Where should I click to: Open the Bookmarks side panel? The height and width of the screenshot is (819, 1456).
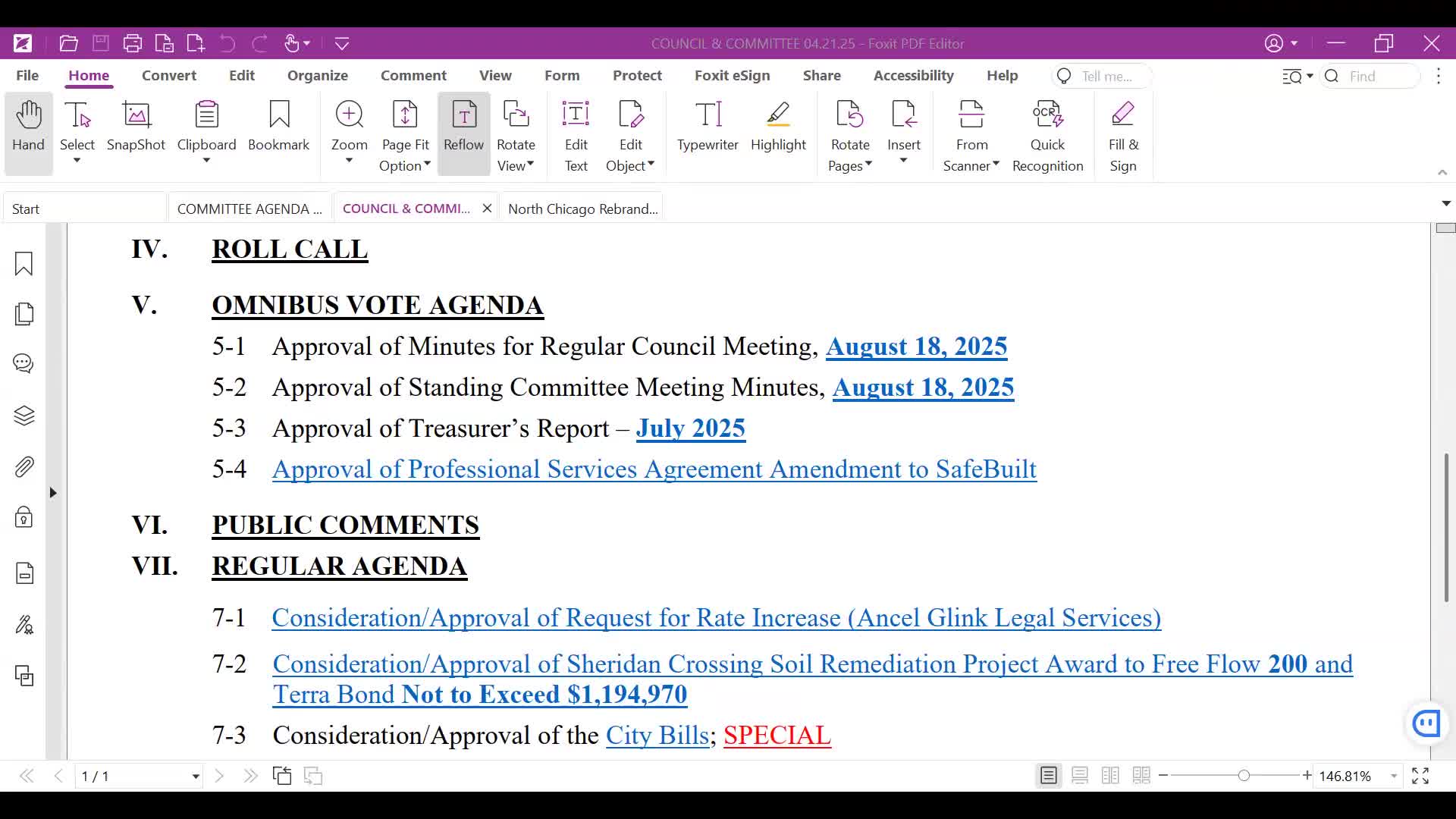click(24, 264)
